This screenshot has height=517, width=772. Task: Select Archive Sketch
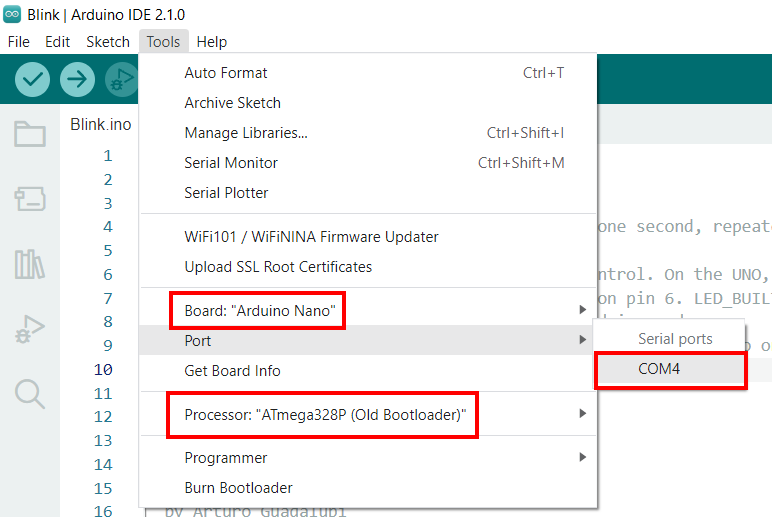click(368, 103)
